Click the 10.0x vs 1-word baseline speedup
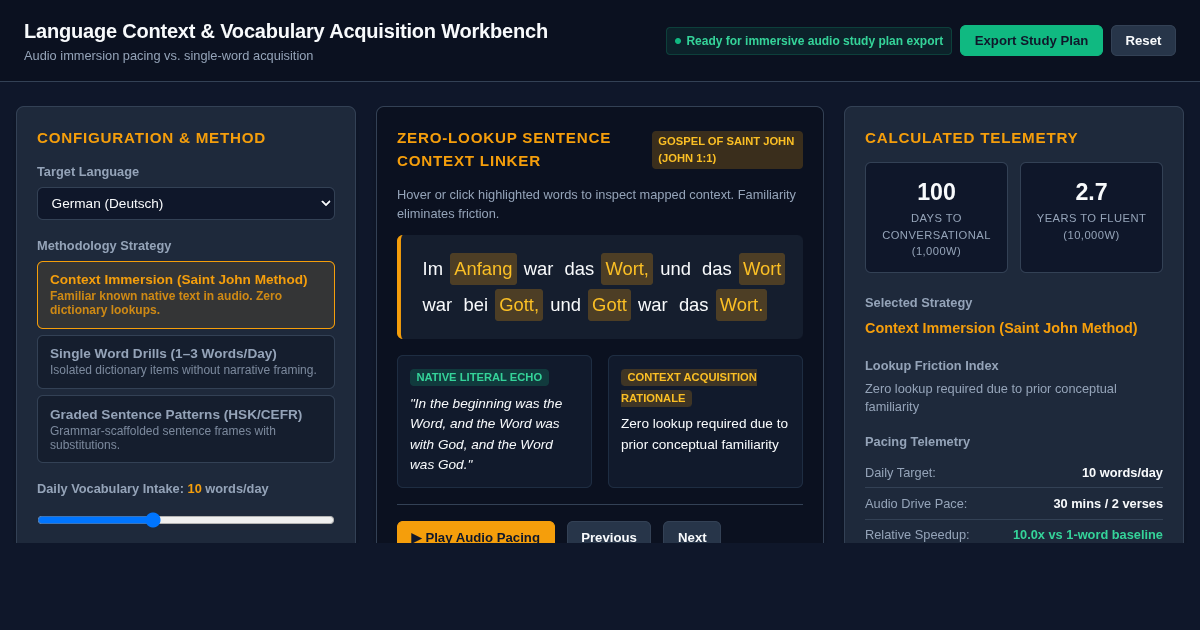 (x=1088, y=535)
